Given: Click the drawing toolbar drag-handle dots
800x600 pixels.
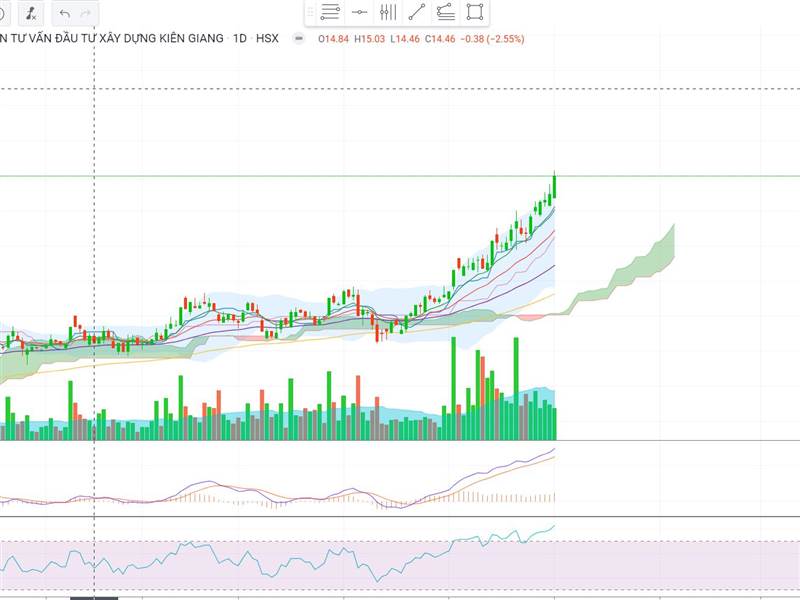Looking at the screenshot, I should pyautogui.click(x=308, y=12).
